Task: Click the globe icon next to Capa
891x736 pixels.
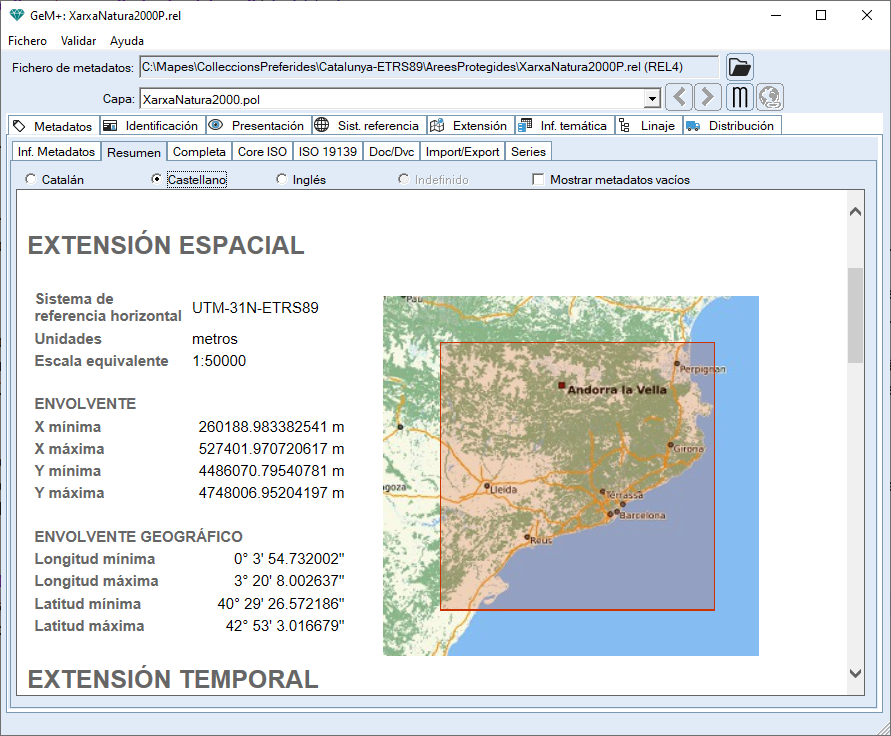Action: coord(770,97)
